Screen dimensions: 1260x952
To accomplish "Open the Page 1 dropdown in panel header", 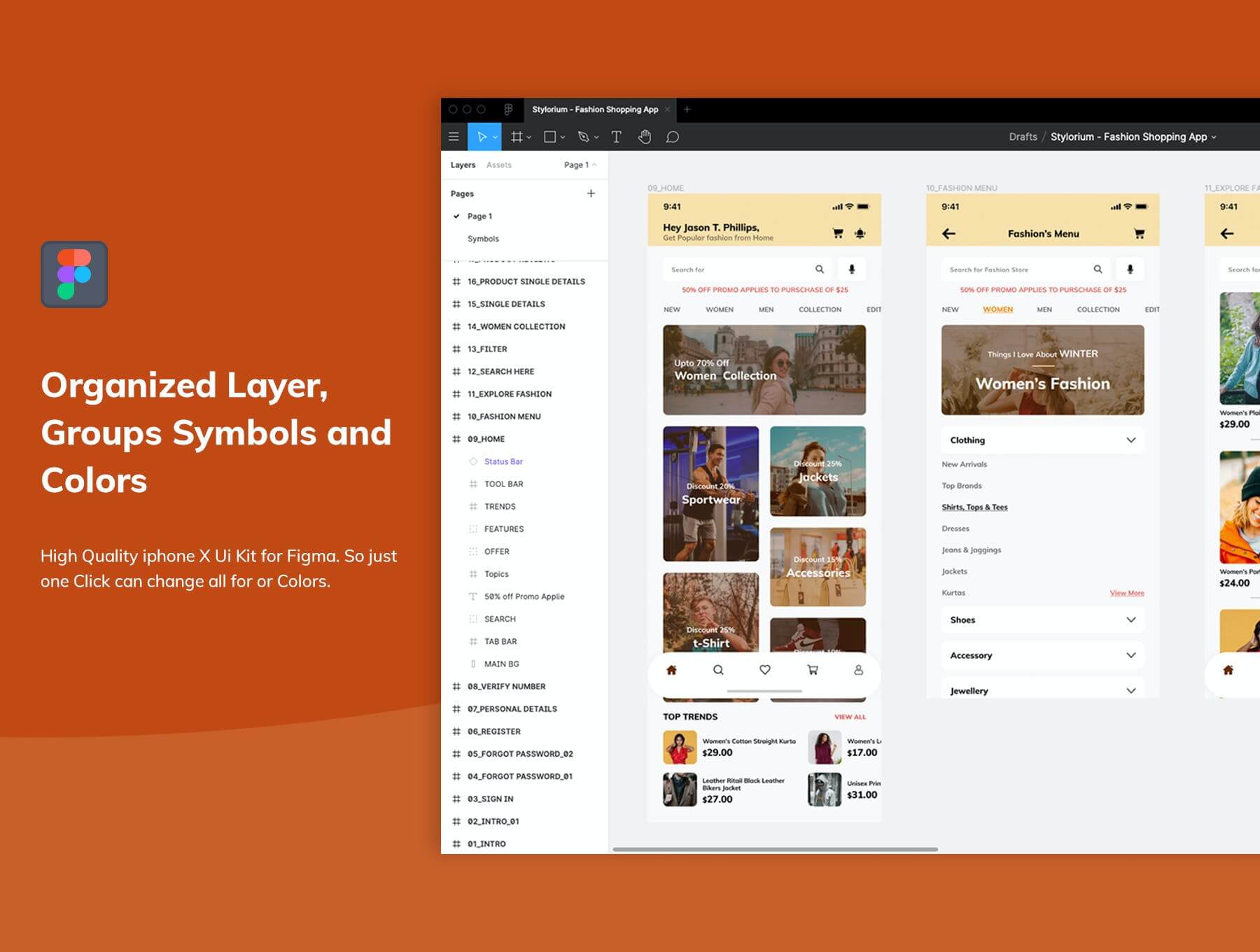I will coord(580,165).
